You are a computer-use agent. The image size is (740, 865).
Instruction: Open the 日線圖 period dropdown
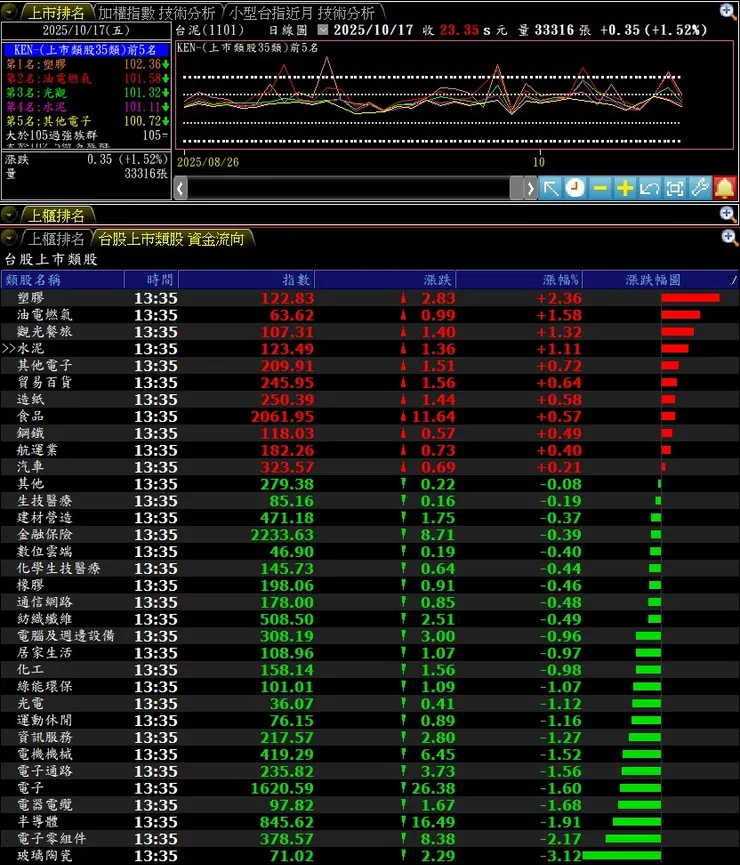pos(323,30)
